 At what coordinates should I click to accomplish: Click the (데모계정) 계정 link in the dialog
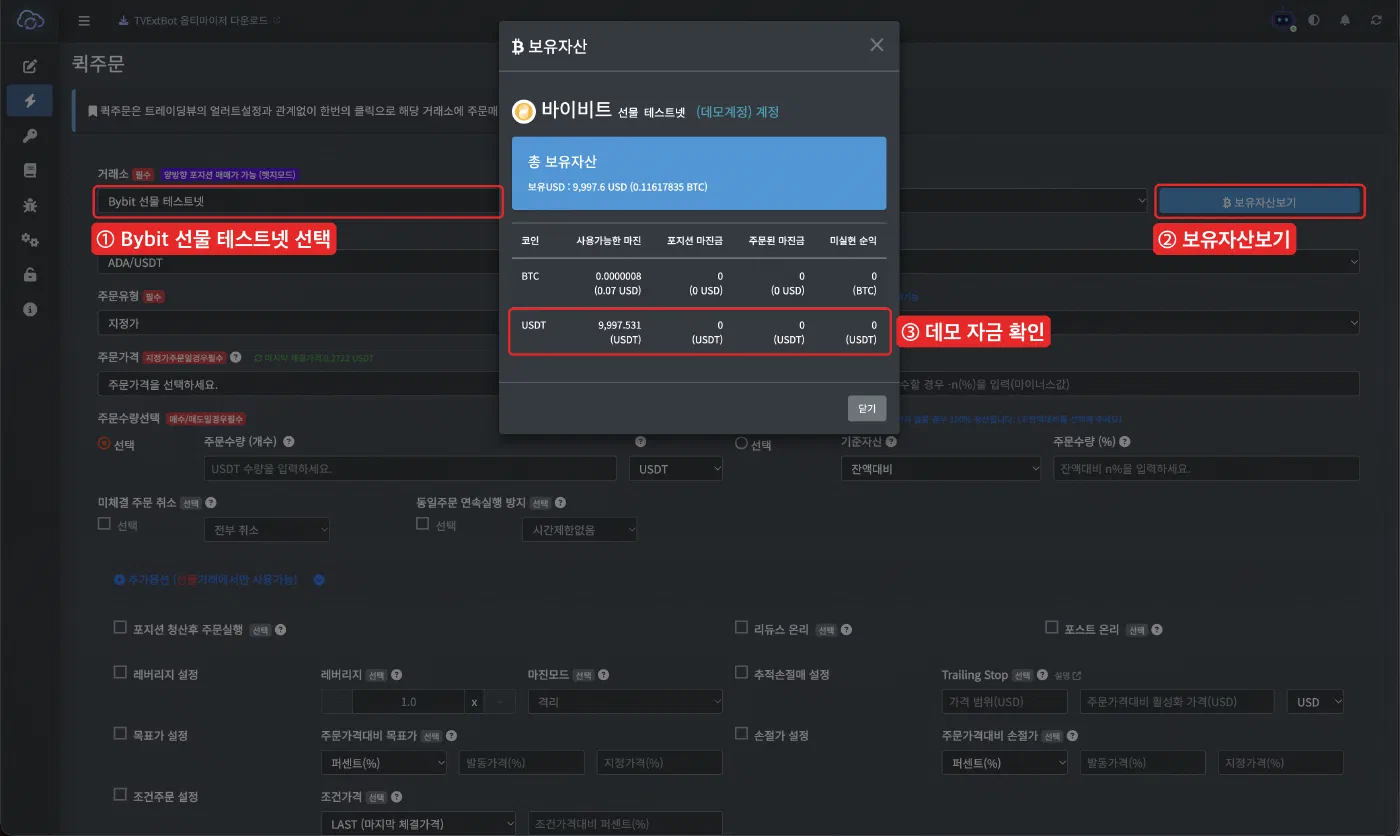(x=738, y=112)
